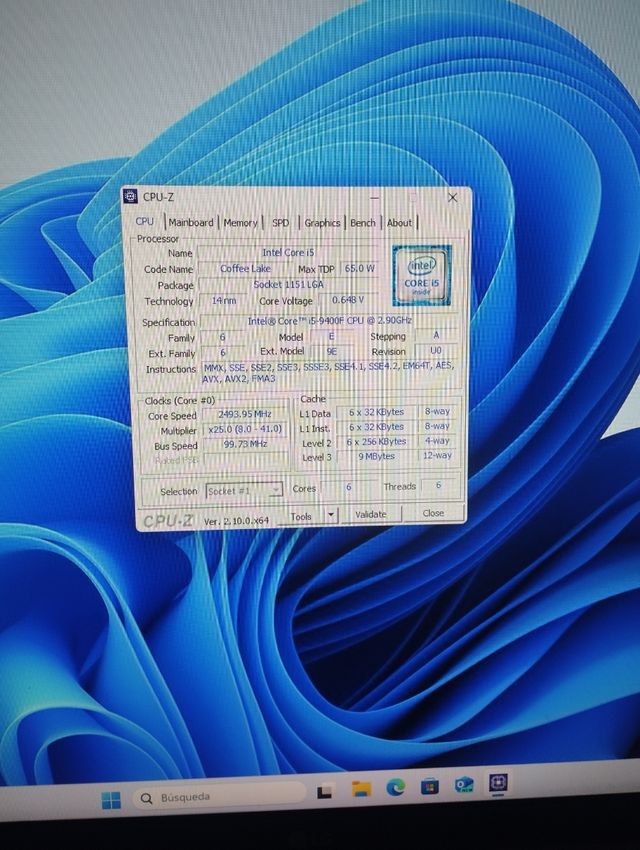Click the search magnifier icon in the taskbar

[x=146, y=798]
